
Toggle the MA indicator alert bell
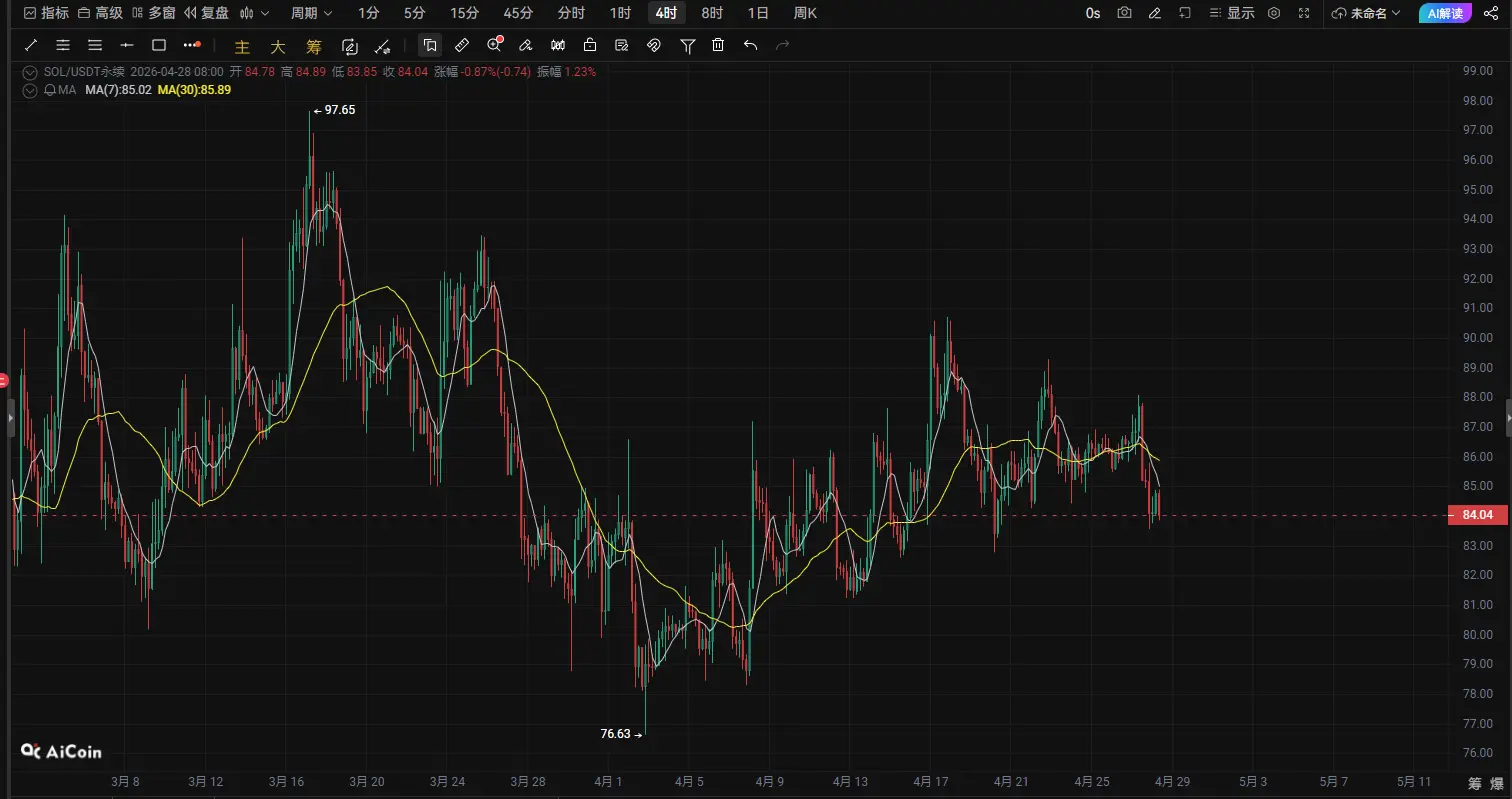tap(50, 90)
